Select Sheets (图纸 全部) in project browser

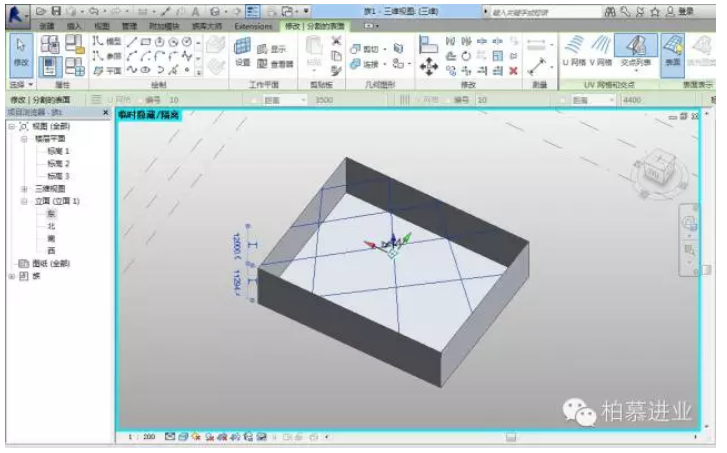tap(51, 264)
